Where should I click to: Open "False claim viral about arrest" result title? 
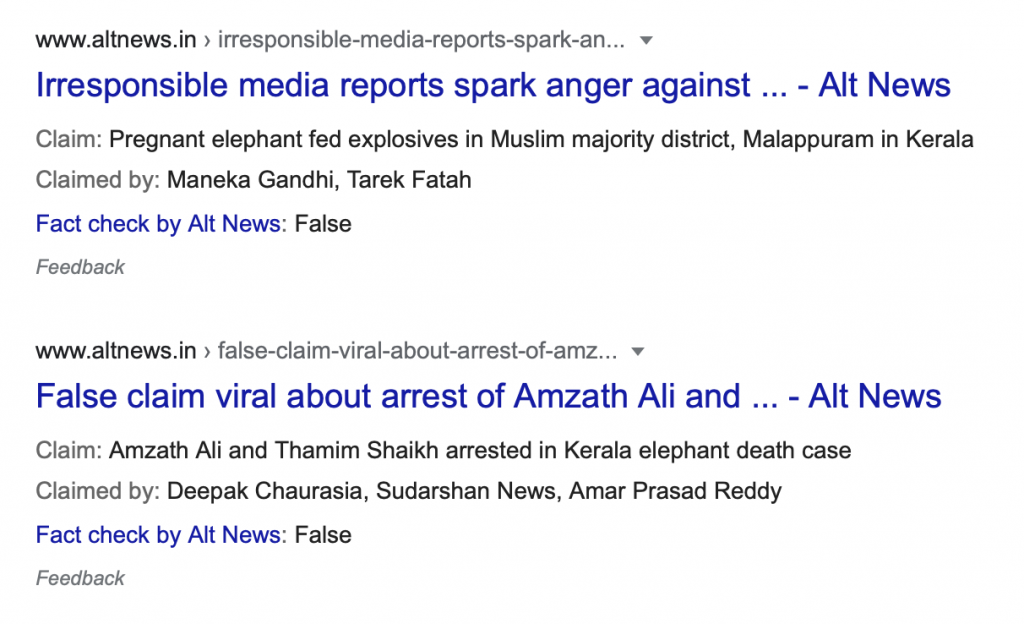(x=488, y=396)
